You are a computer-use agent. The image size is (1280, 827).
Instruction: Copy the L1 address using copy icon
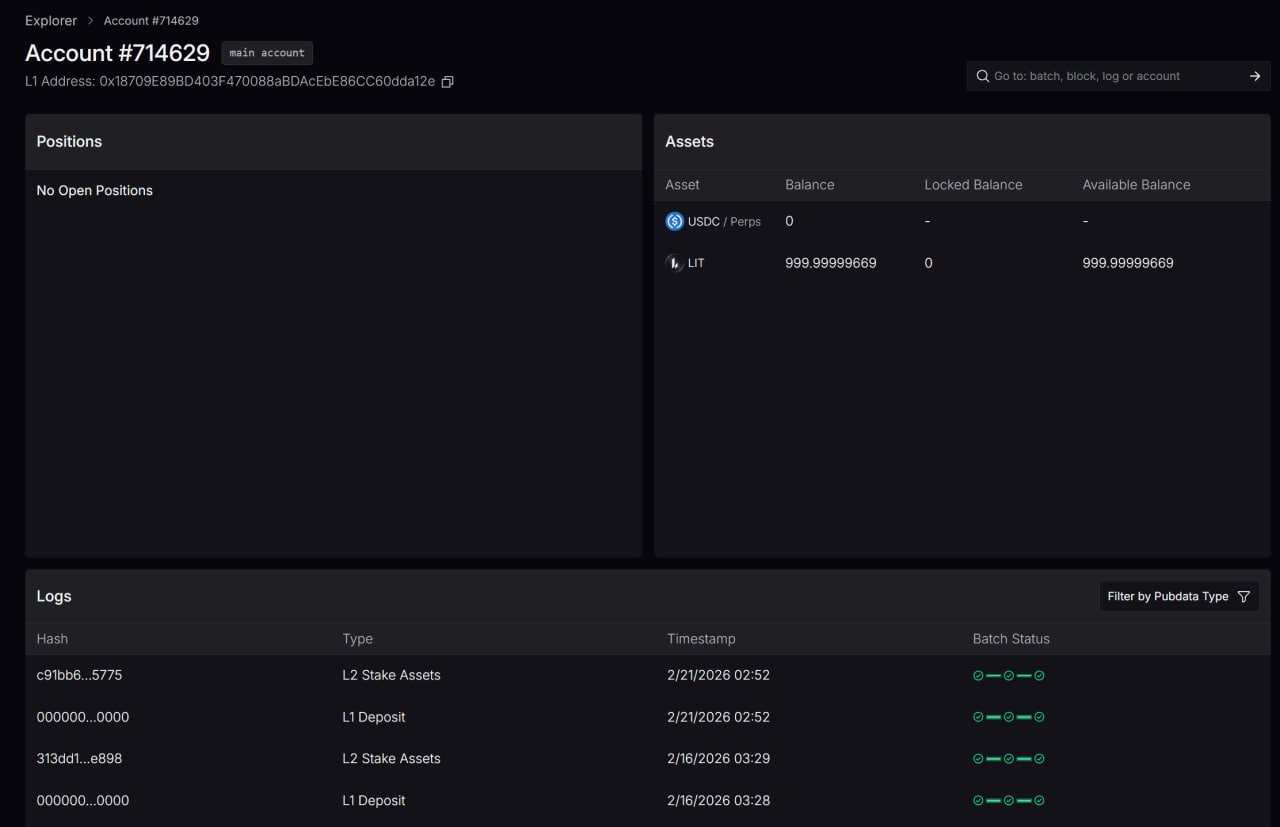[447, 82]
